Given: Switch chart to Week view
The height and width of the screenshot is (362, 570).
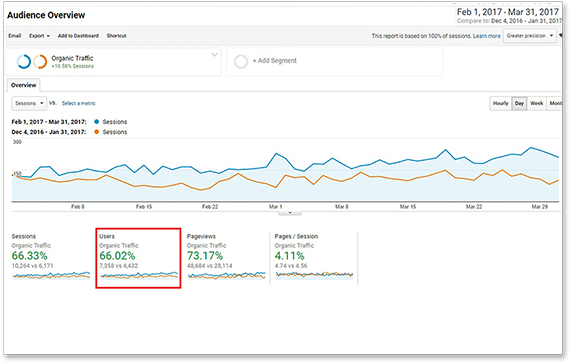Looking at the screenshot, I should coord(537,103).
